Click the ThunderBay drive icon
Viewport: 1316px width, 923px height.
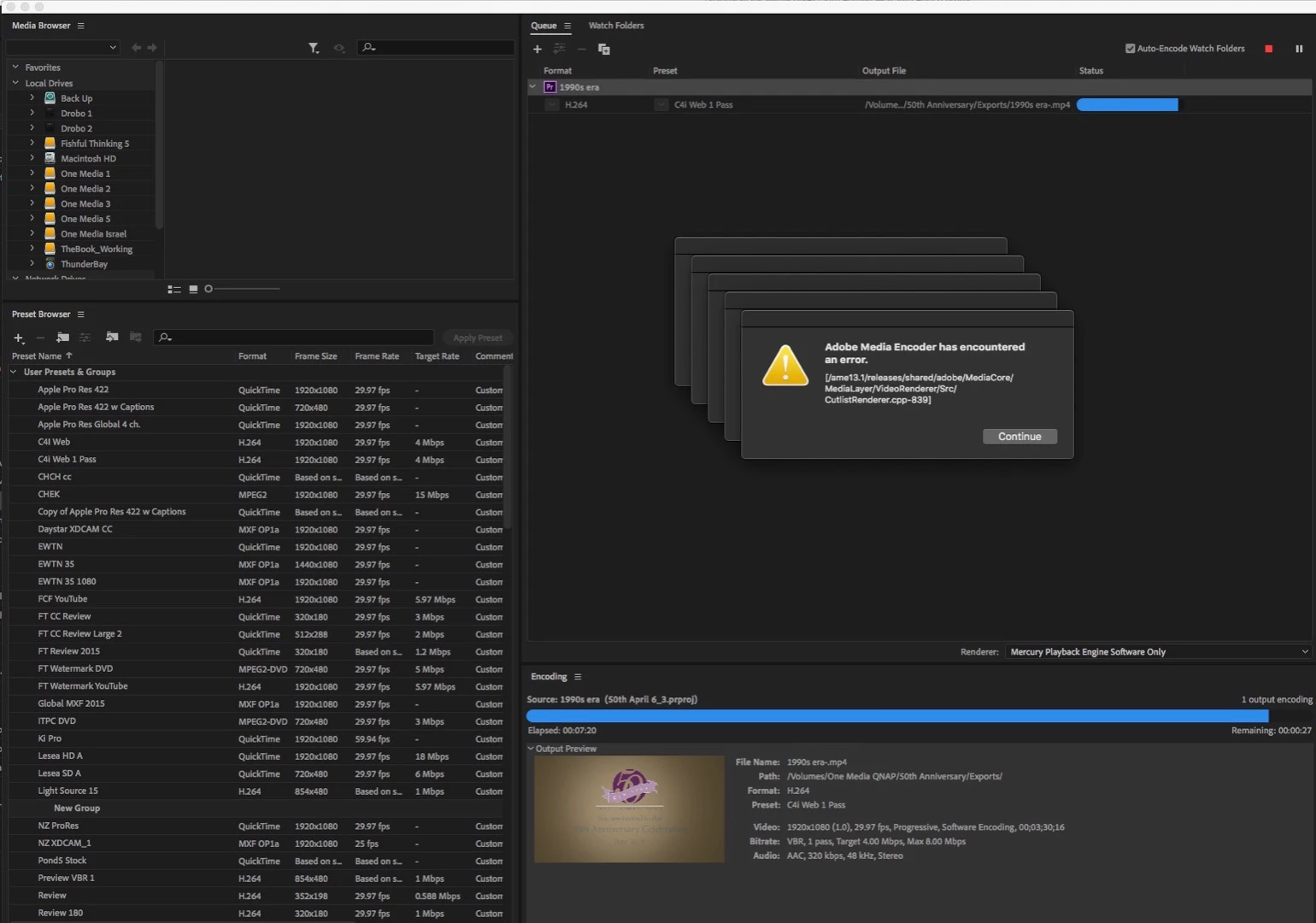[50, 264]
